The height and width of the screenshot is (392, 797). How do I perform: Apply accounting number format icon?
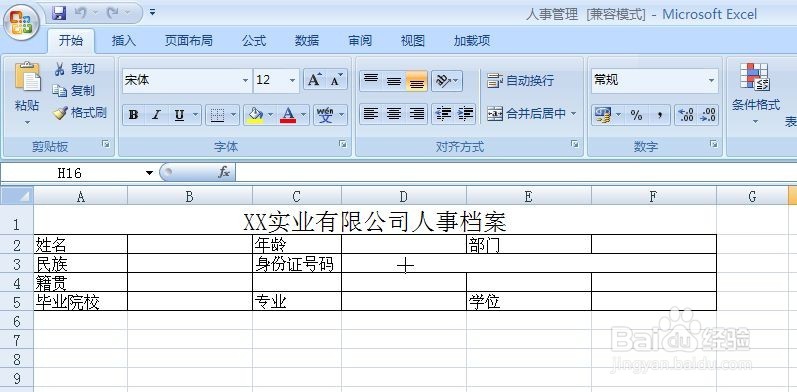pyautogui.click(x=602, y=115)
